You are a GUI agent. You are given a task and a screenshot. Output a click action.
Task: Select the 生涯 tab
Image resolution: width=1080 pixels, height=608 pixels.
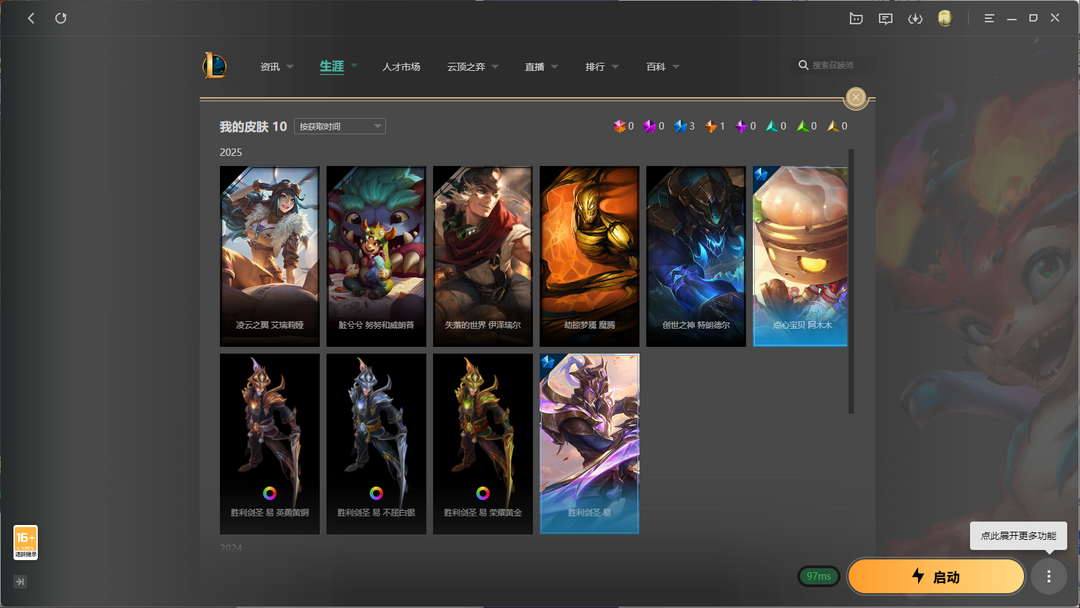point(331,66)
